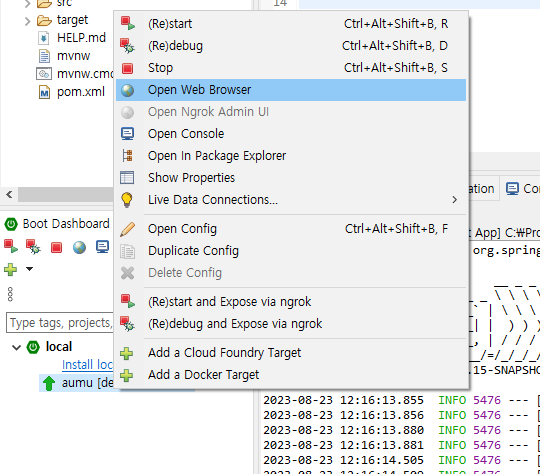540x474 pixels.
Task: Select Open Console menu entry
Action: (x=291, y=134)
